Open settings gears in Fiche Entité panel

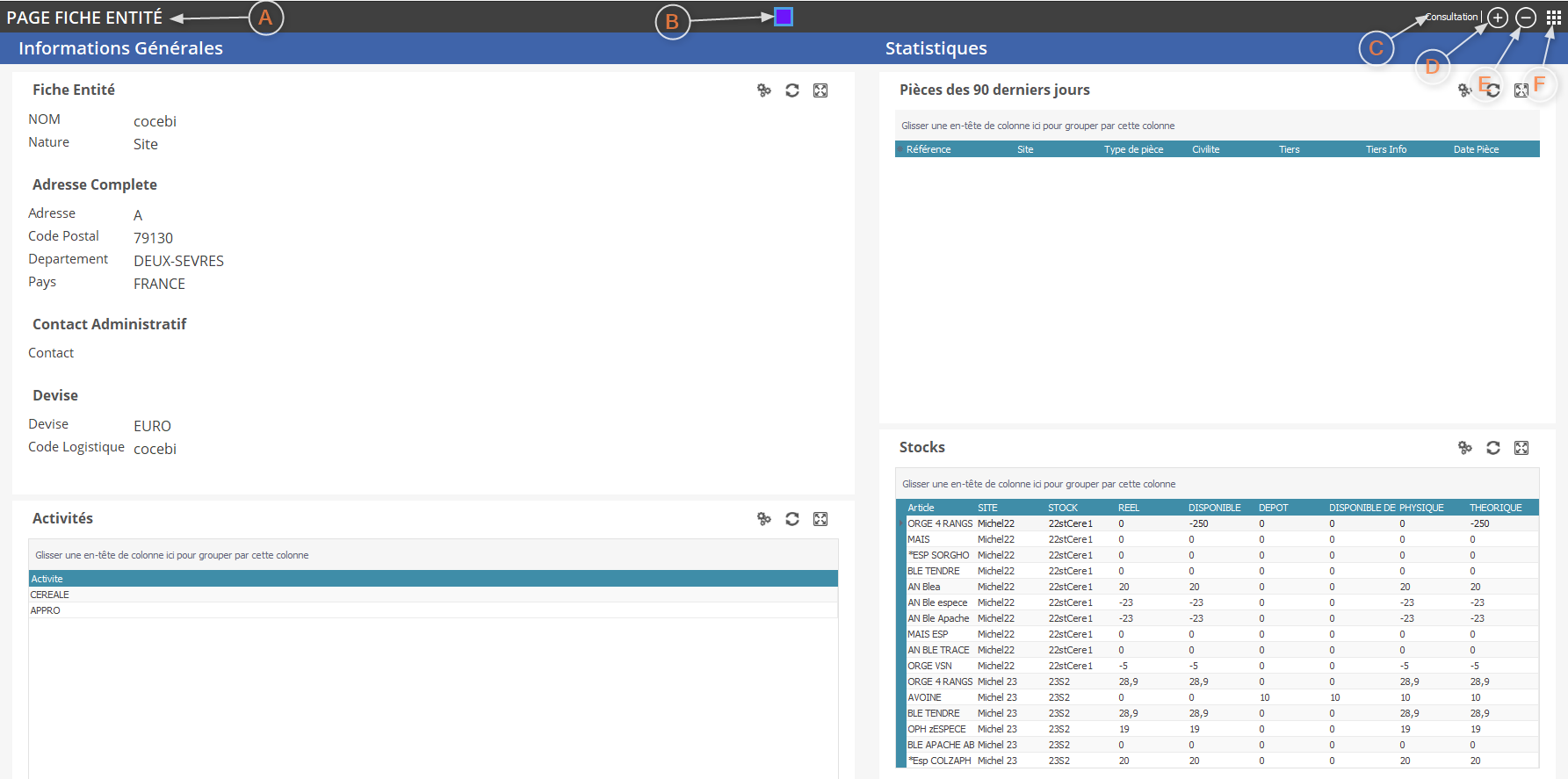(764, 90)
